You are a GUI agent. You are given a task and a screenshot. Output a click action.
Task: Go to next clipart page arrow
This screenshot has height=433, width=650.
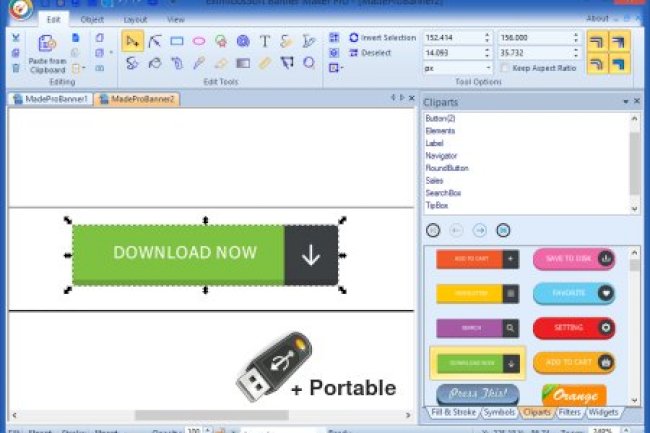pos(479,230)
